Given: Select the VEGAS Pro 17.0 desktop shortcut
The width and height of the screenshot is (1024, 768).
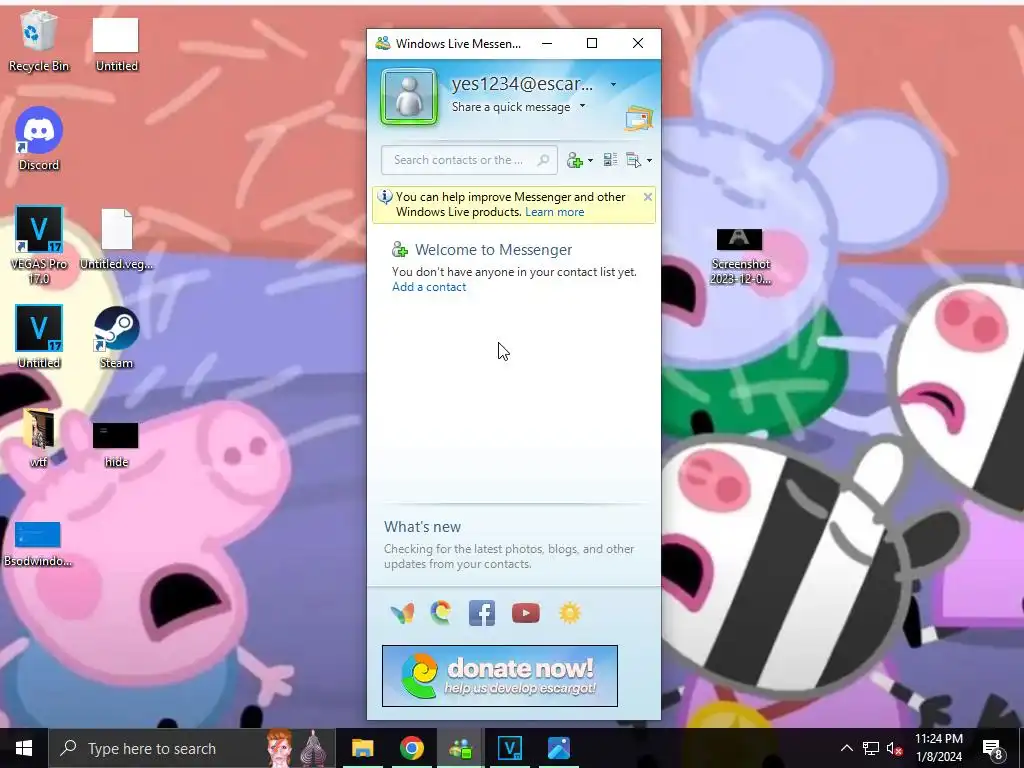Looking at the screenshot, I should [39, 246].
